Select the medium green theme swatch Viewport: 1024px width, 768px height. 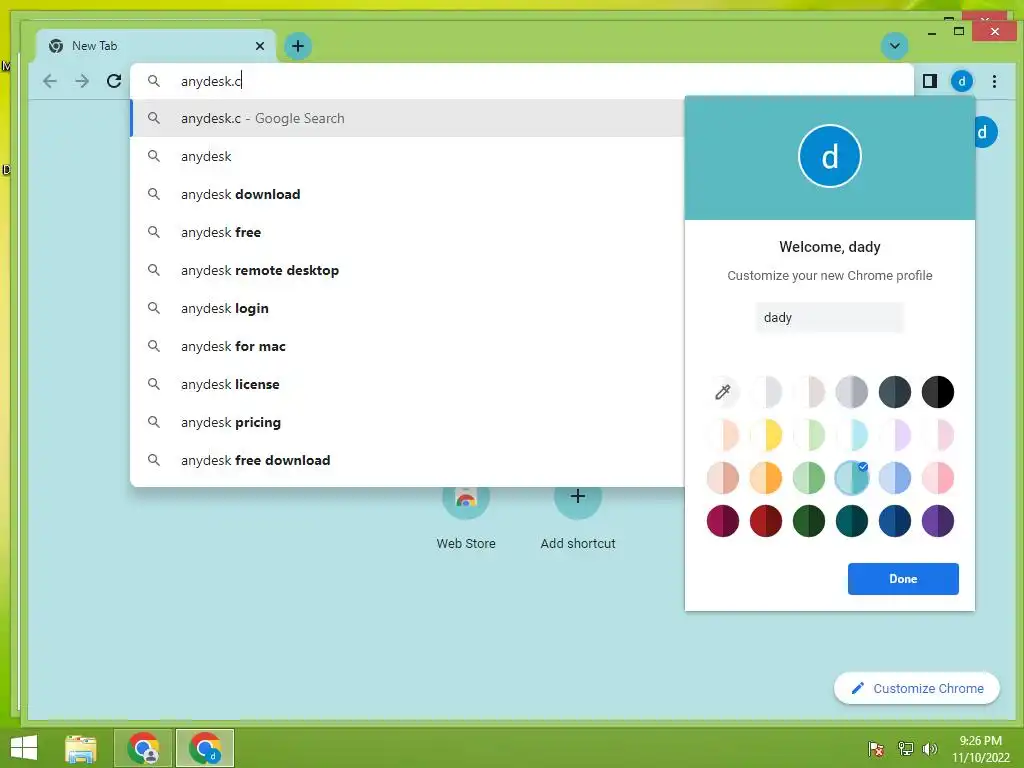pos(808,478)
